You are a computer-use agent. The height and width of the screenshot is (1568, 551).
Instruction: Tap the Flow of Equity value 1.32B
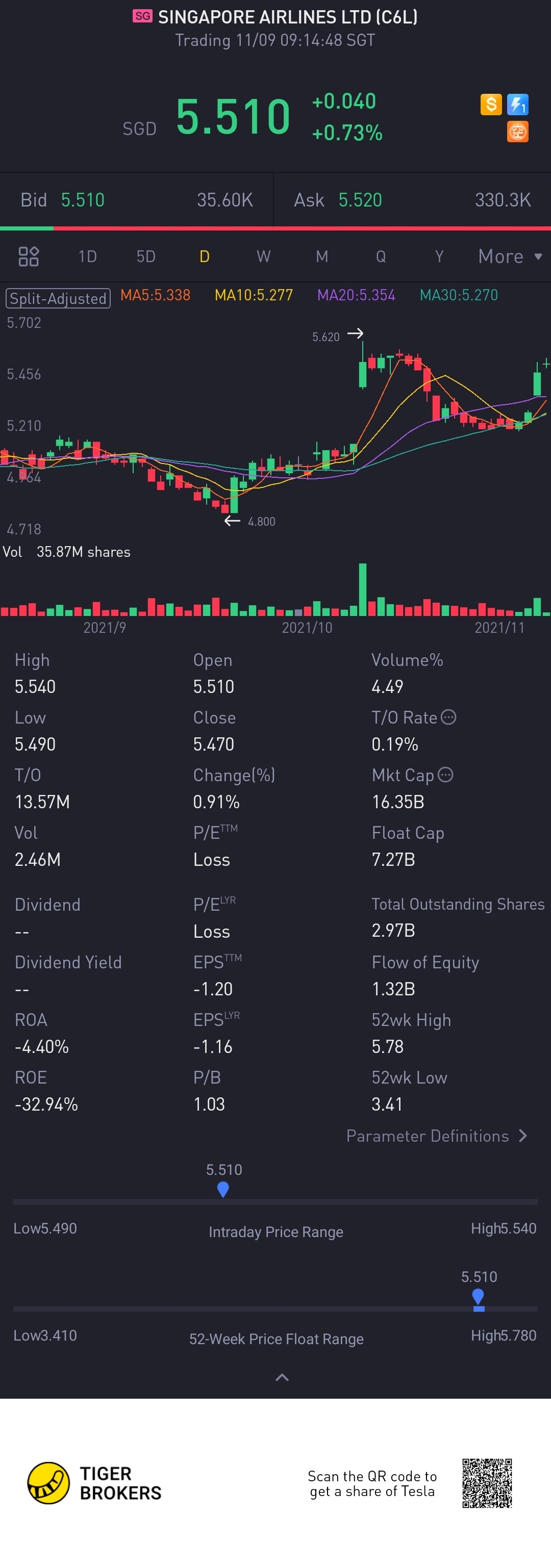coord(393,989)
